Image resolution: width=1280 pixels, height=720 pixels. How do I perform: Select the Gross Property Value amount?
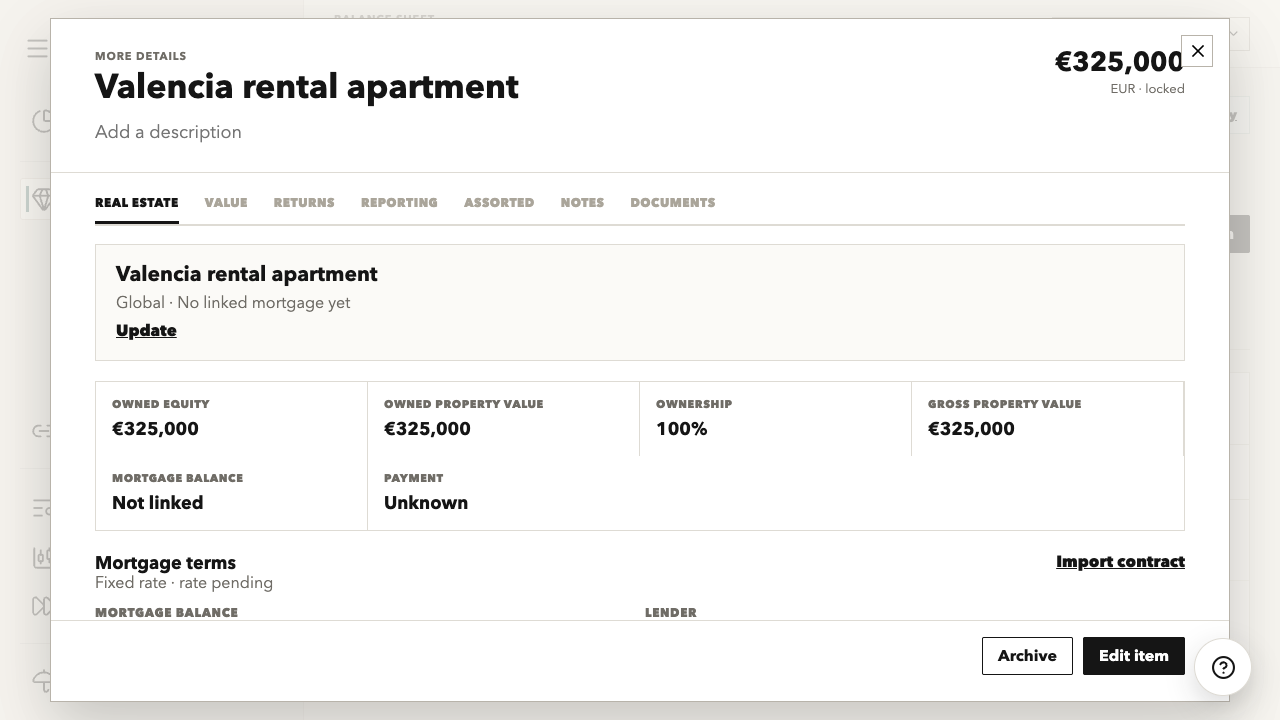971,429
